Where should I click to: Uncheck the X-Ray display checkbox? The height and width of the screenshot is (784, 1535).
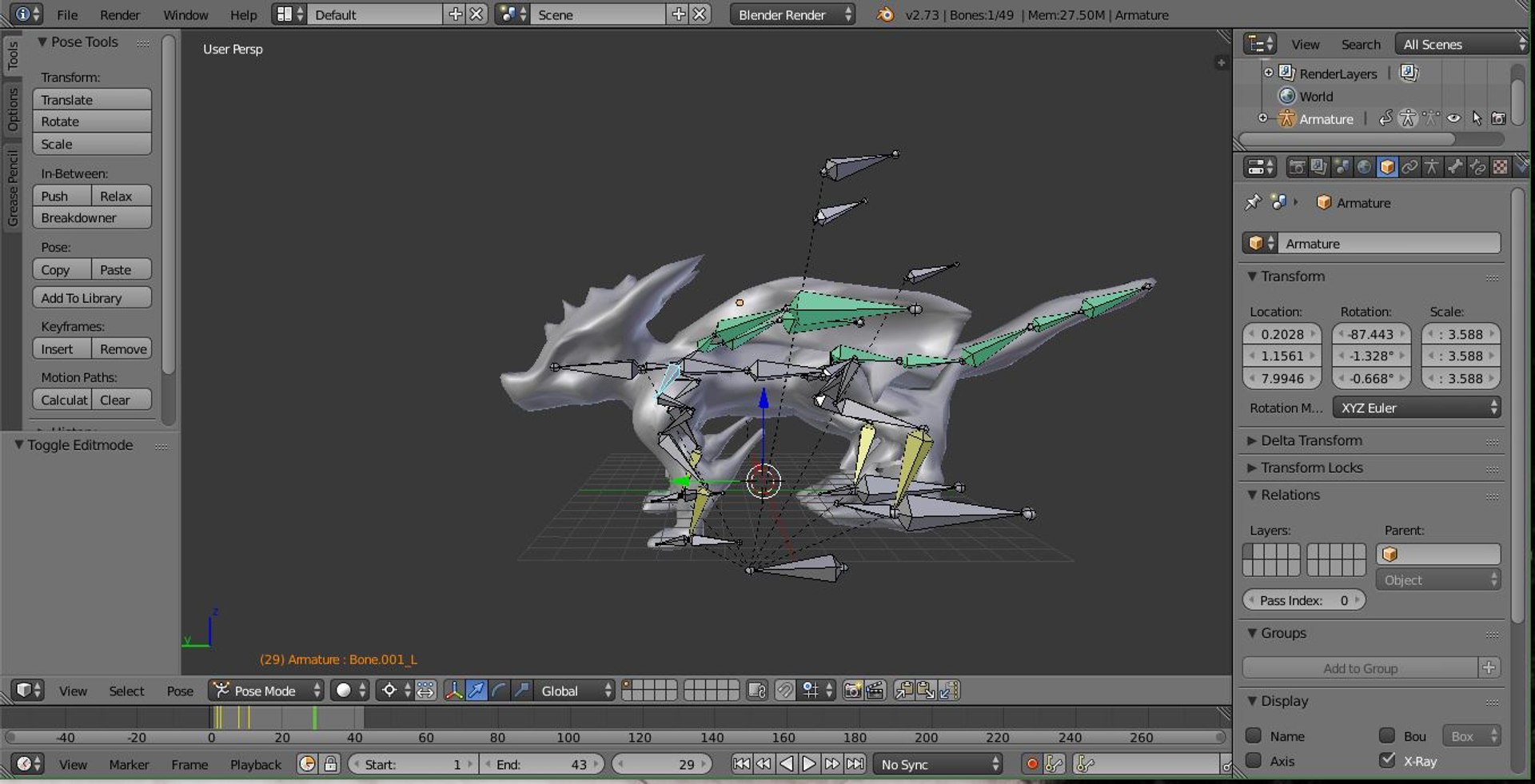1388,760
